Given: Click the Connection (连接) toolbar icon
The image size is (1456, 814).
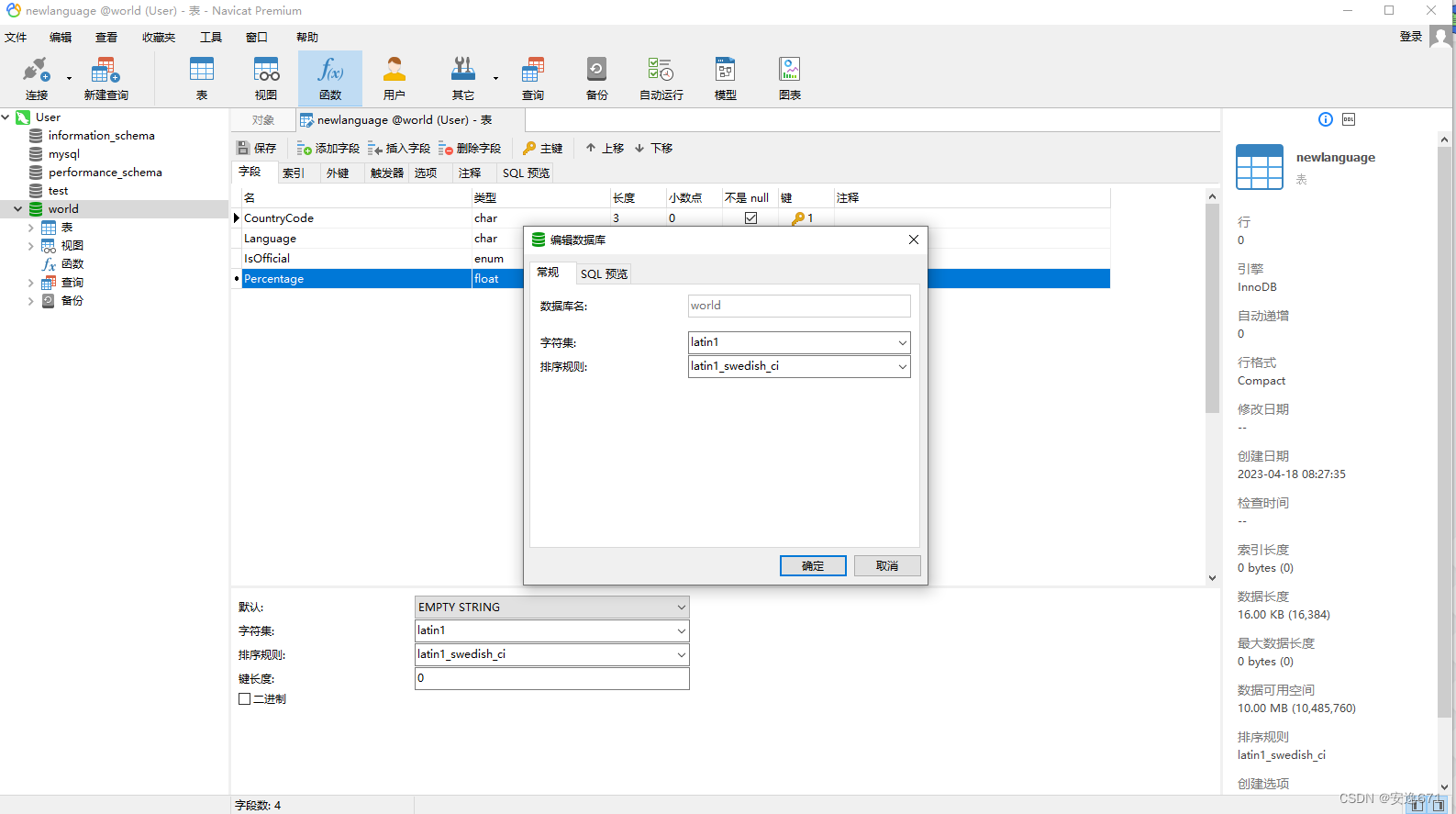Looking at the screenshot, I should tap(36, 78).
